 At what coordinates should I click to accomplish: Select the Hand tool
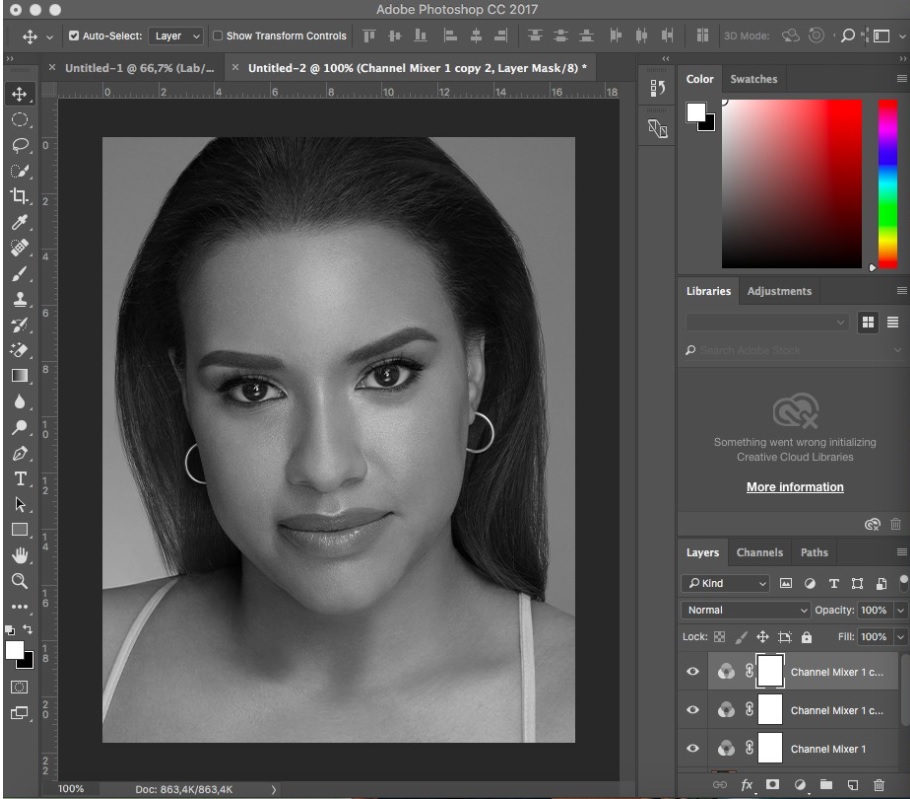click(x=19, y=556)
